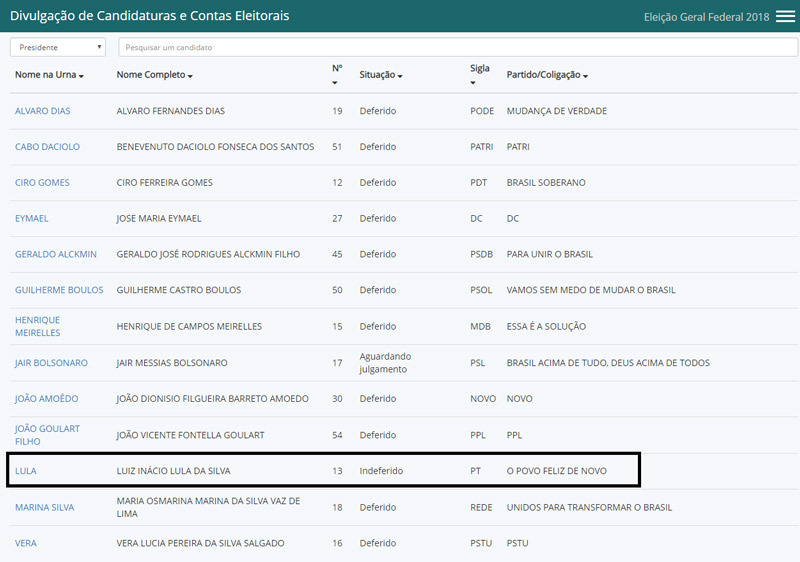Click party acronym PSDB
The image size is (800, 562).
click(481, 254)
